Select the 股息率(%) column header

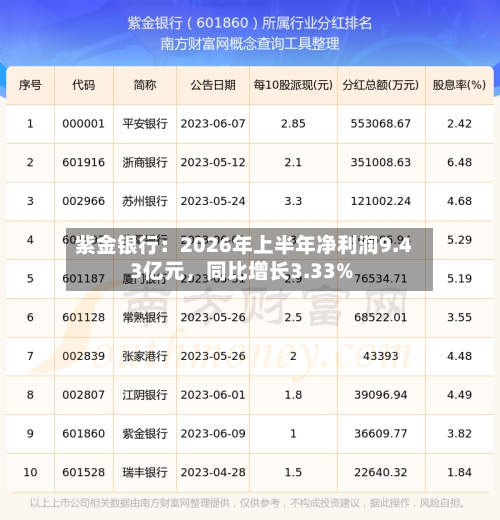point(459,85)
